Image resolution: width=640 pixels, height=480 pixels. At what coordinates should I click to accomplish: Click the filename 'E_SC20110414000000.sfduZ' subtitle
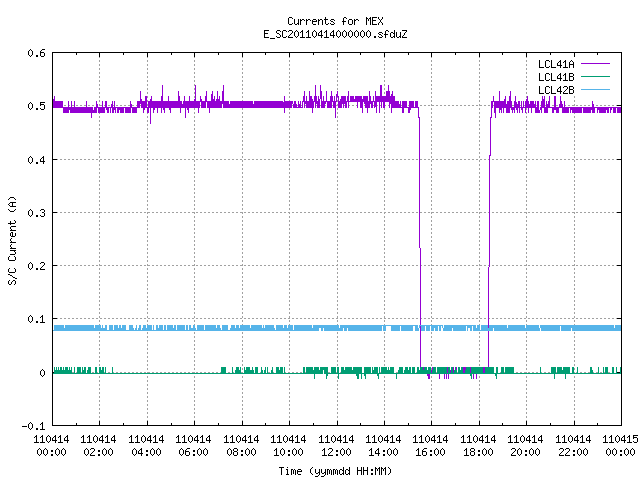(x=335, y=34)
